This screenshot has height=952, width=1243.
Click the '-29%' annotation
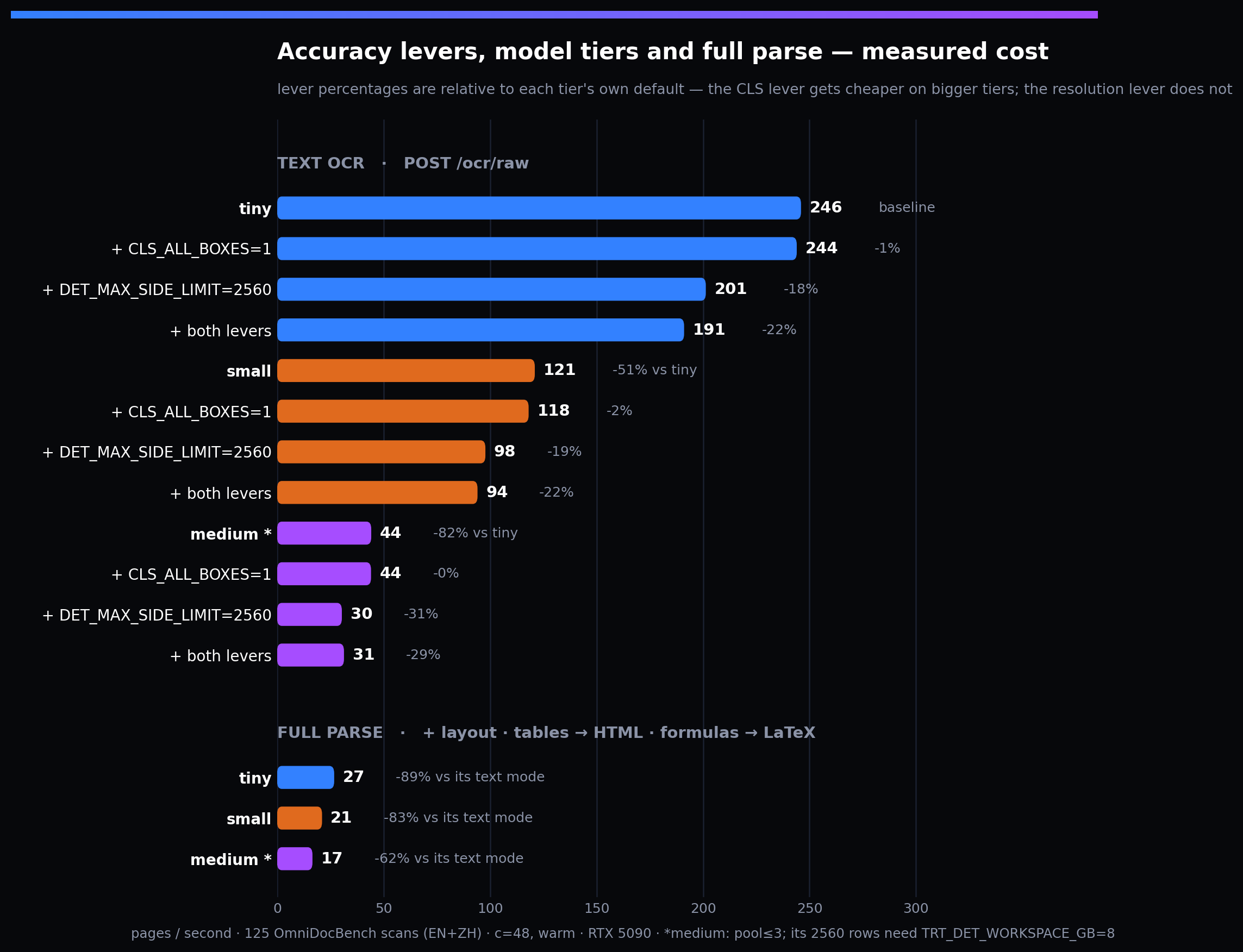423,655
